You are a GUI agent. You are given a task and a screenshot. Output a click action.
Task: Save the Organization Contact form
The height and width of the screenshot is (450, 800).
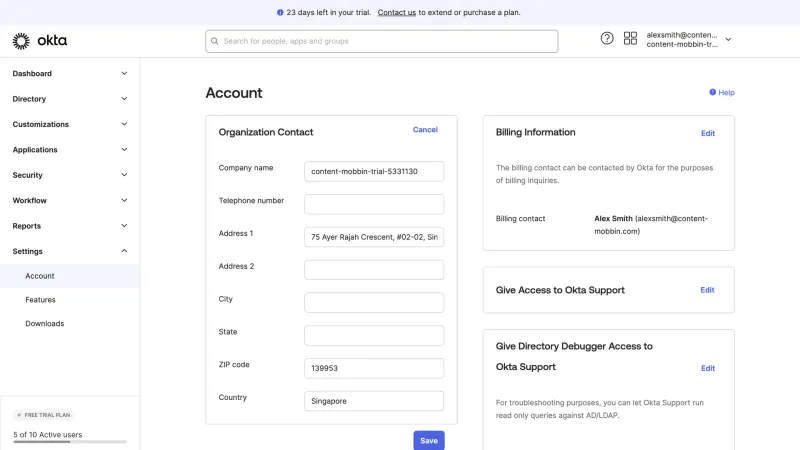click(x=429, y=440)
